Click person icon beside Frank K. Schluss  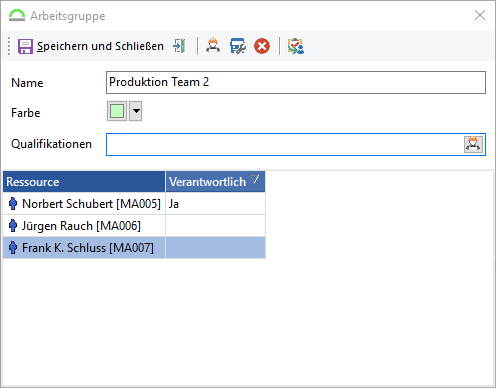[x=13, y=248]
